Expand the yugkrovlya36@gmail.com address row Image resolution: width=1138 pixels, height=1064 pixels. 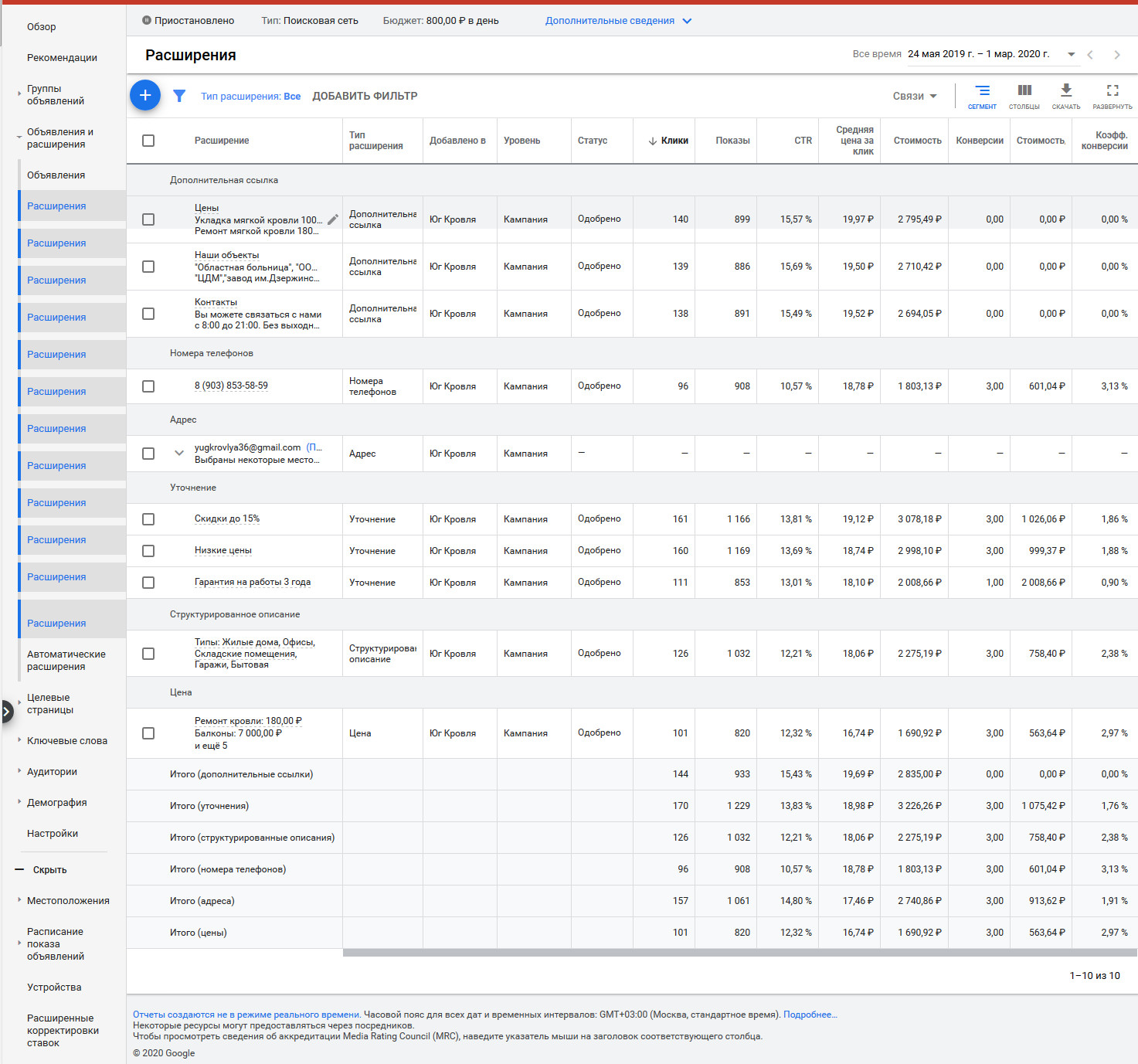tap(179, 454)
